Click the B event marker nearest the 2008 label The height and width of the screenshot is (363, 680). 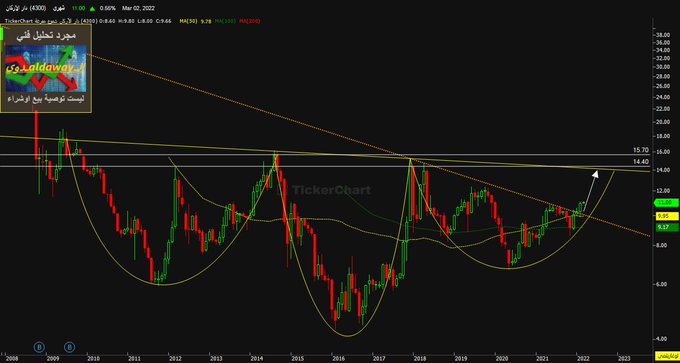(39, 347)
